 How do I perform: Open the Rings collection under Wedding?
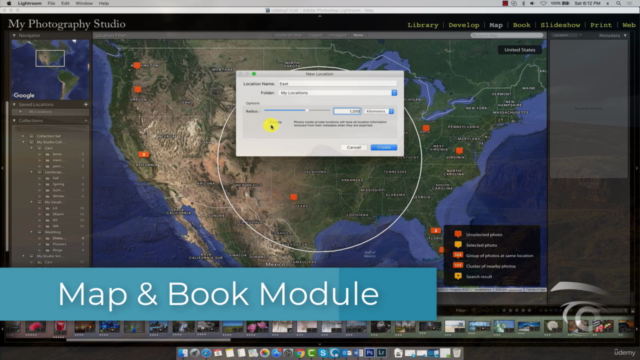(58, 250)
